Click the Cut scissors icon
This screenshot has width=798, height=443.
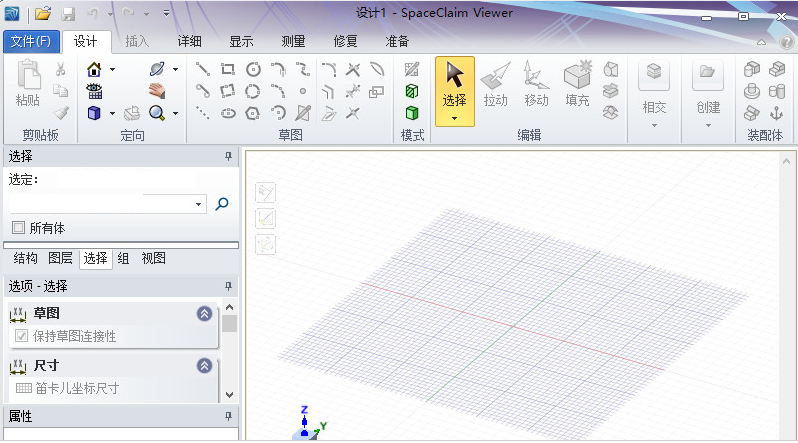(61, 69)
